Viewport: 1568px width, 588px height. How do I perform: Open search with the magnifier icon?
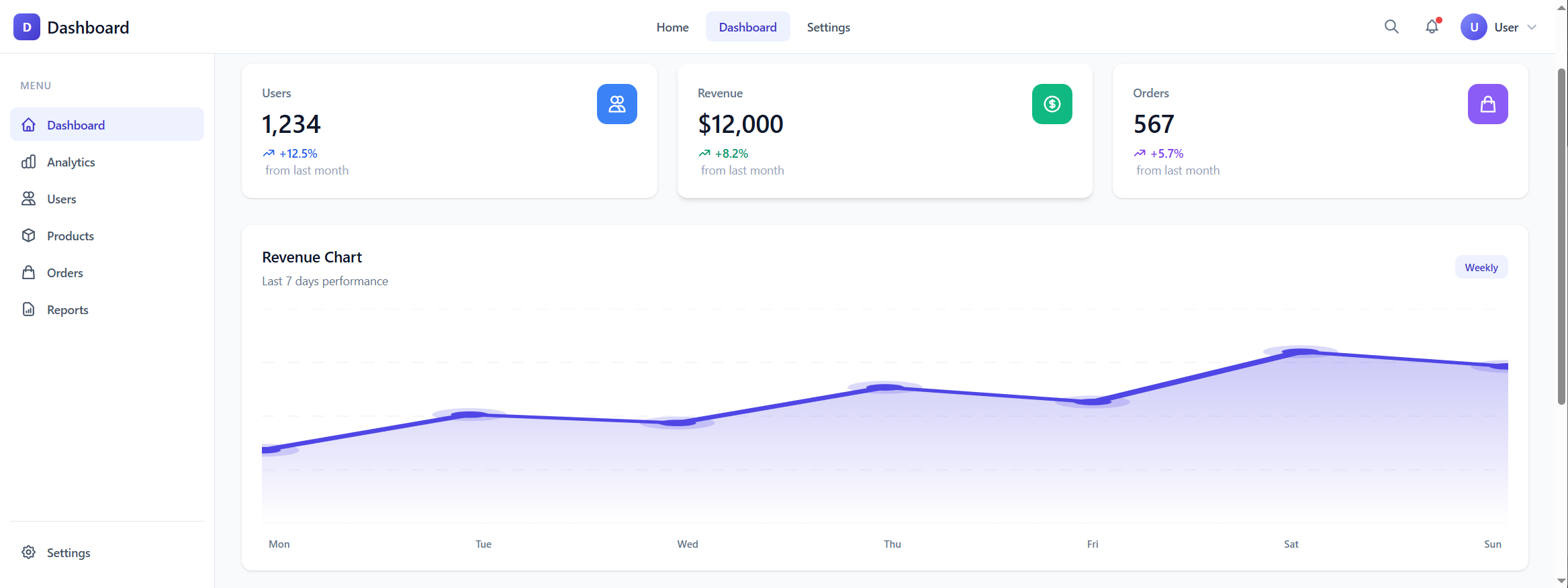(x=1391, y=27)
